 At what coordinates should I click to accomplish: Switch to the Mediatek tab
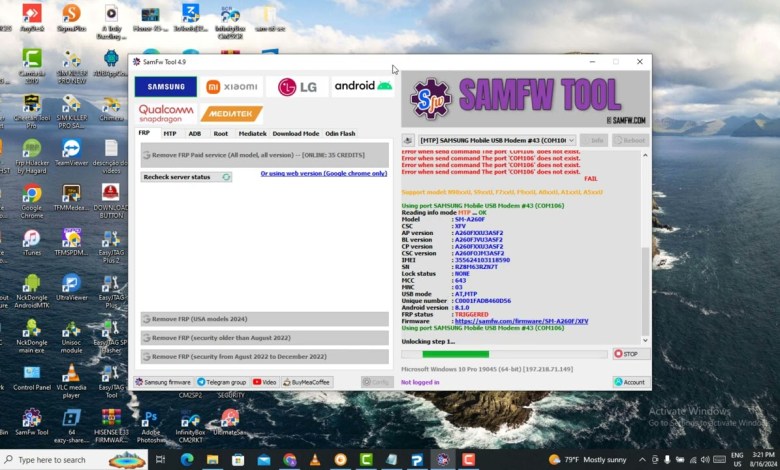pyautogui.click(x=252, y=133)
